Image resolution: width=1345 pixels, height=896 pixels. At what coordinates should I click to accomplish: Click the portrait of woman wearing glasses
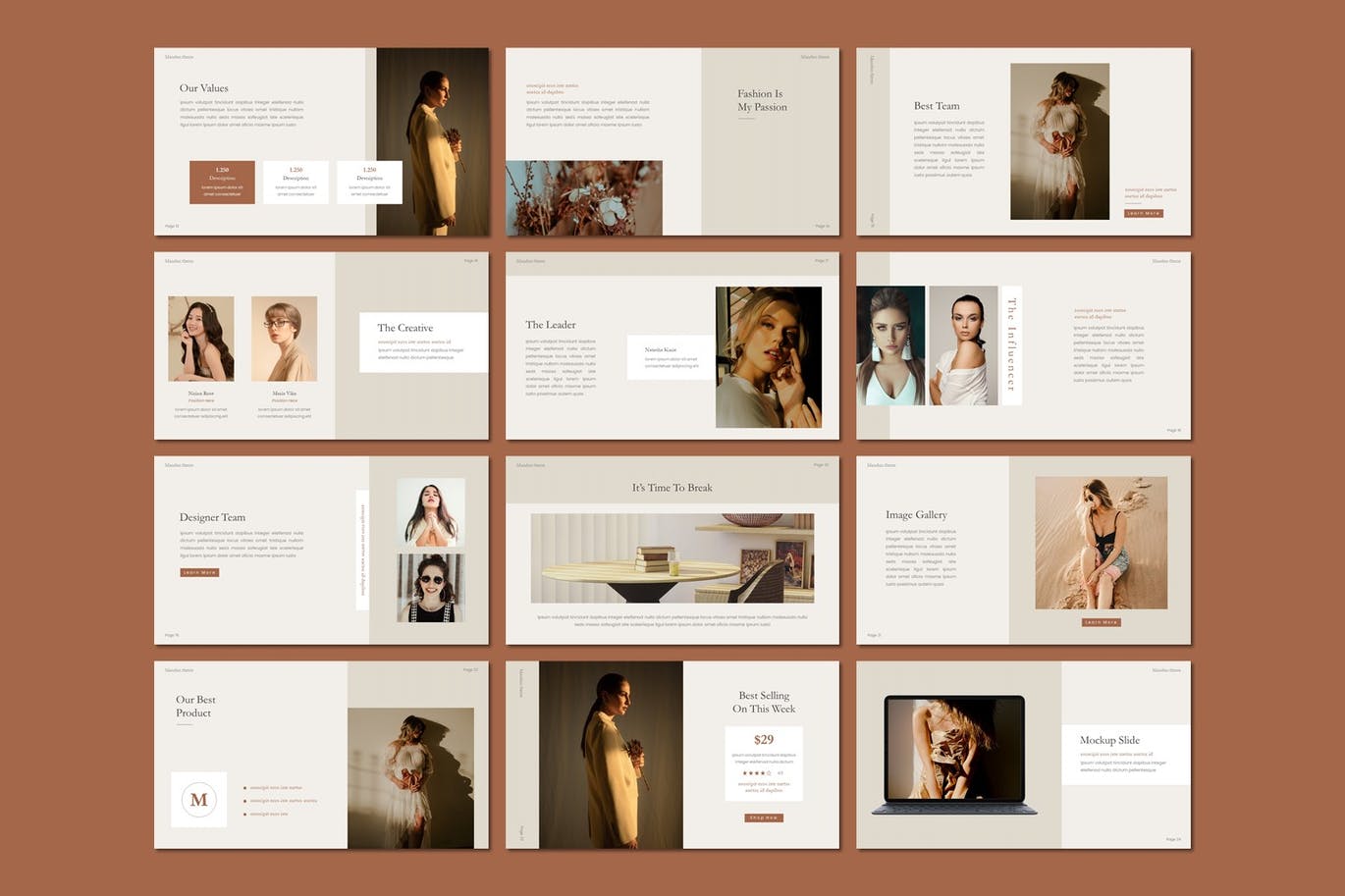click(284, 339)
